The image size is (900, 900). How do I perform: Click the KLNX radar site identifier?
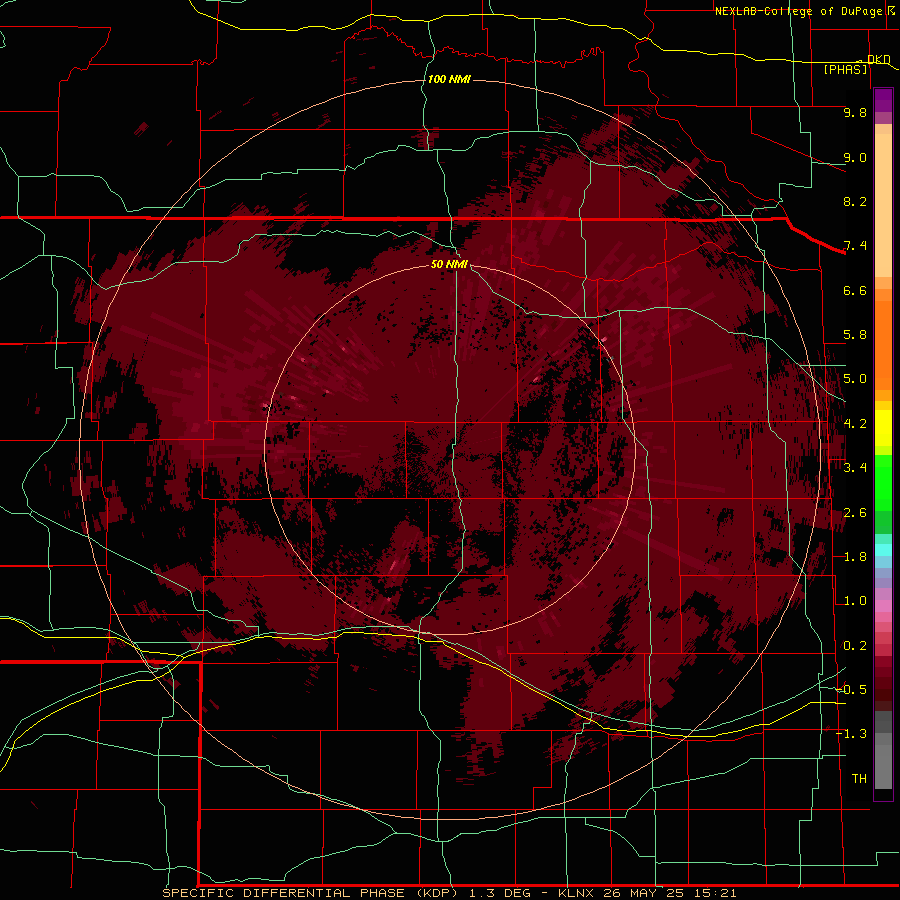(577, 893)
